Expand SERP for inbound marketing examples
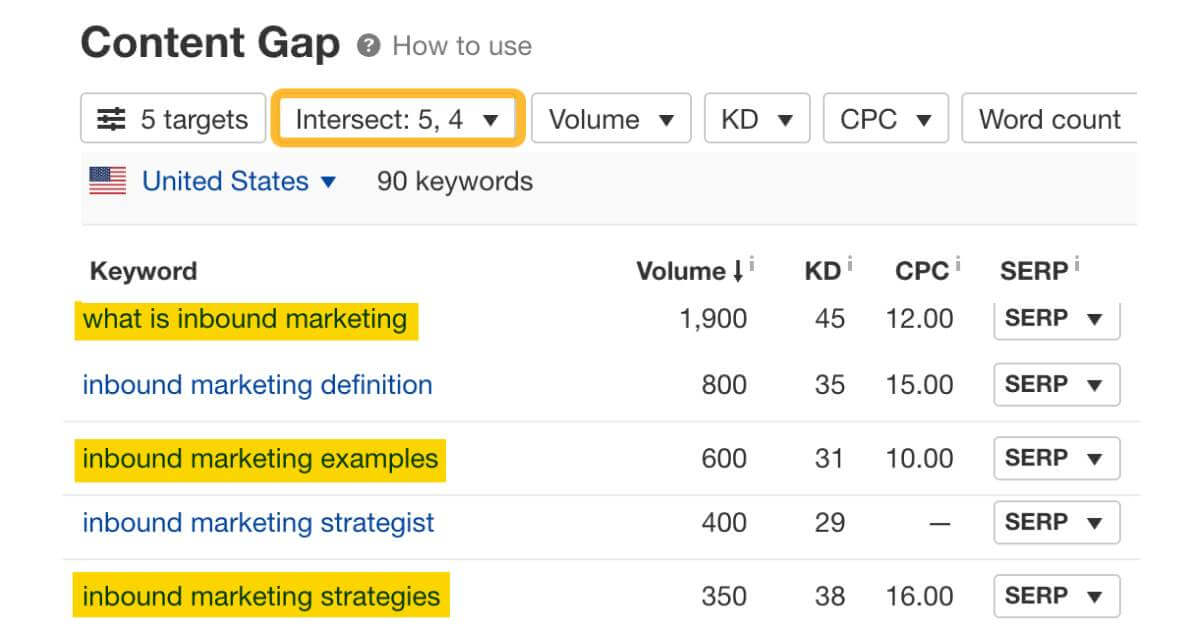 (x=1056, y=459)
